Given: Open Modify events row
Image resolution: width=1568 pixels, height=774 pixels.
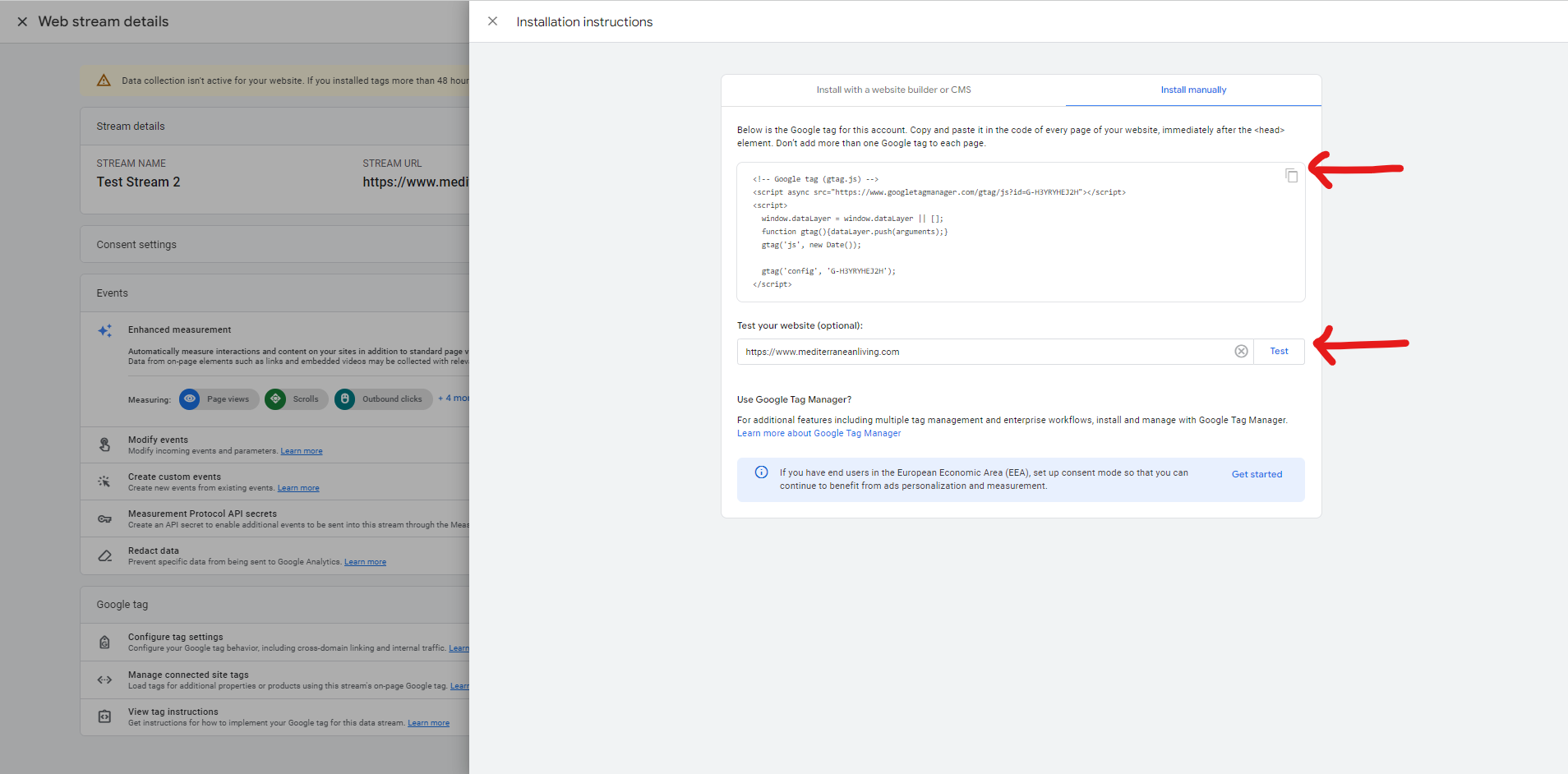Looking at the screenshot, I should [274, 445].
